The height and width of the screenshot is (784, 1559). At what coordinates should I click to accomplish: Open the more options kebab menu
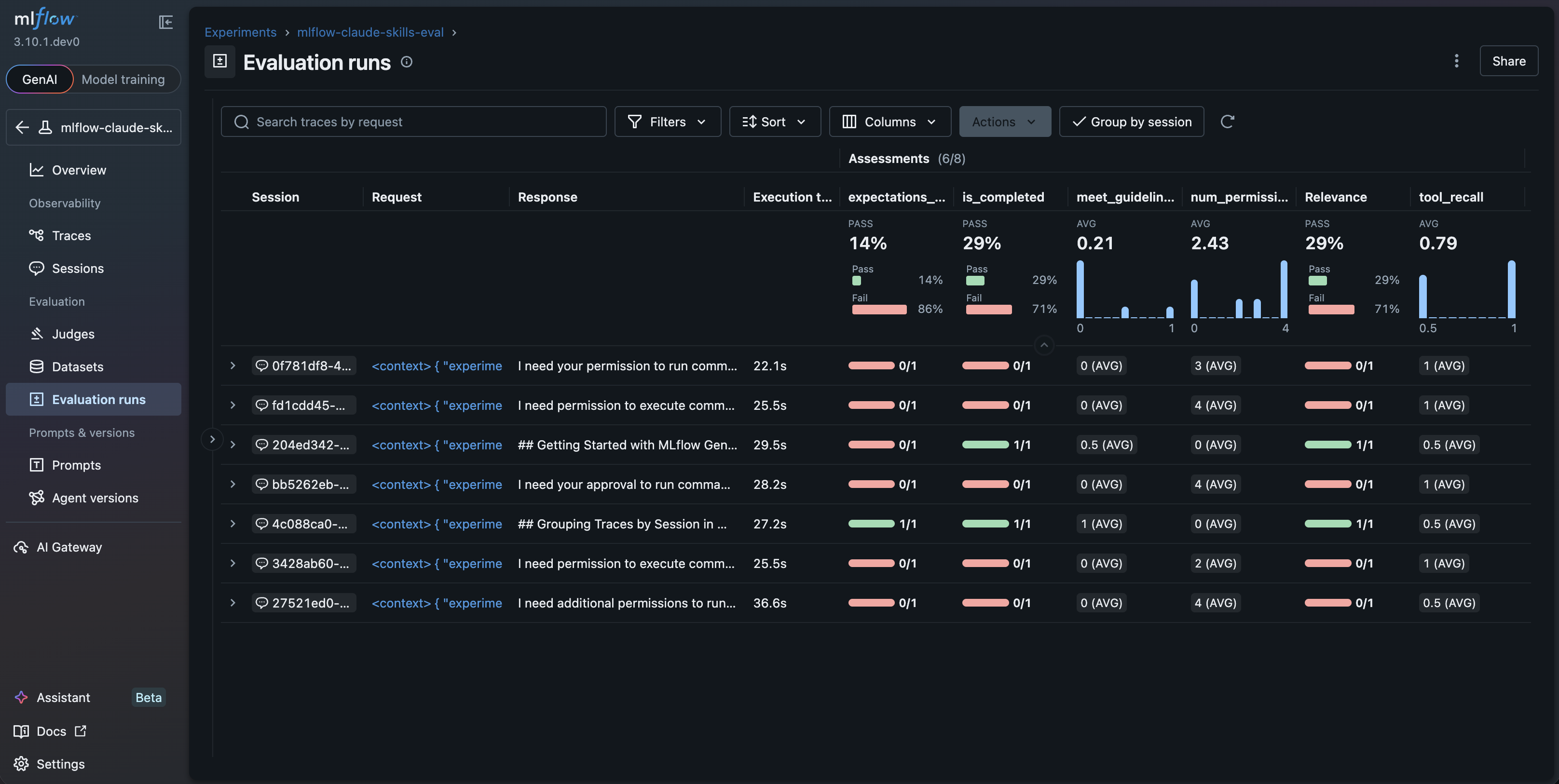click(x=1457, y=61)
